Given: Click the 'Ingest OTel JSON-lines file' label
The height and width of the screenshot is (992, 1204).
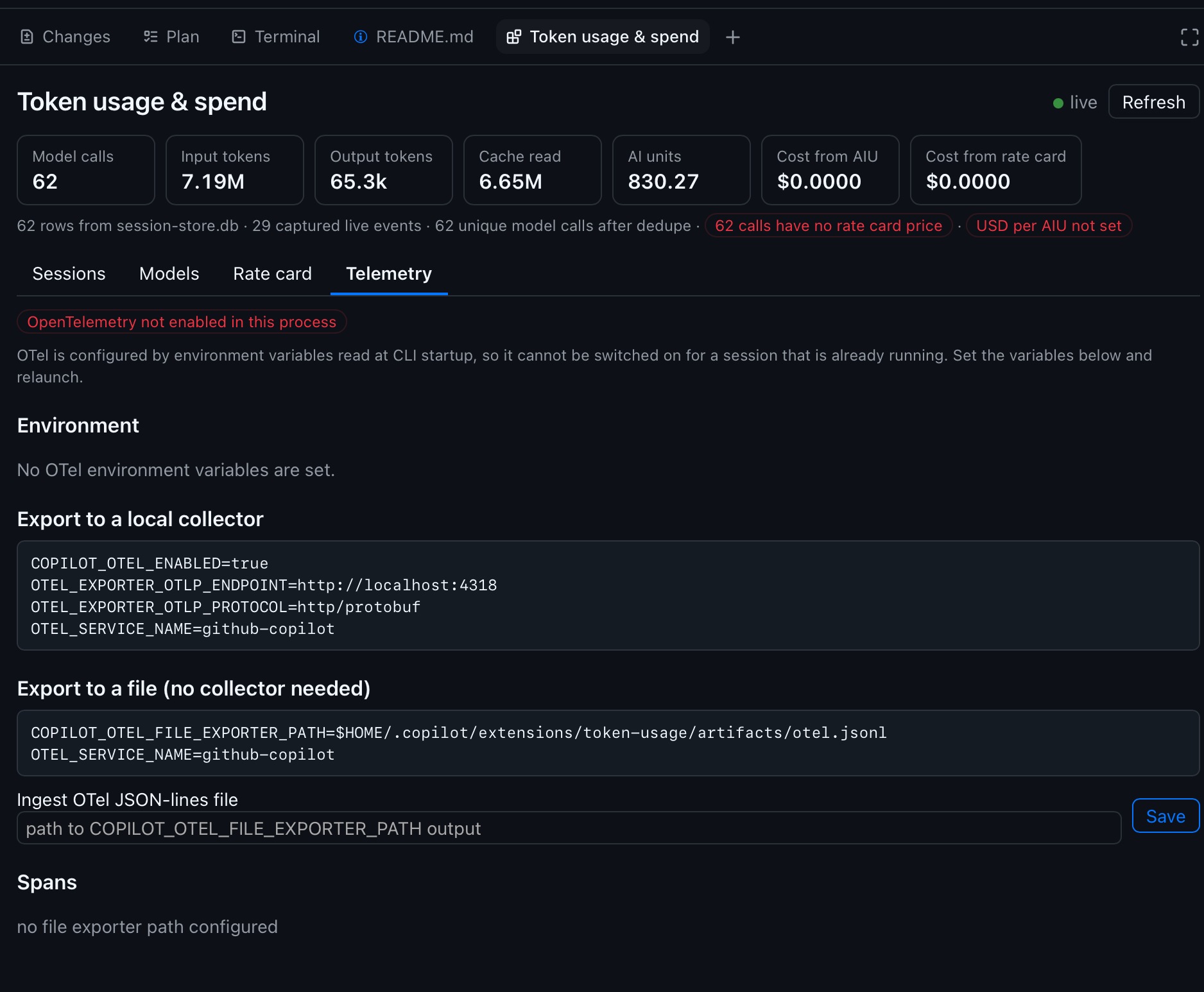Looking at the screenshot, I should (x=128, y=800).
